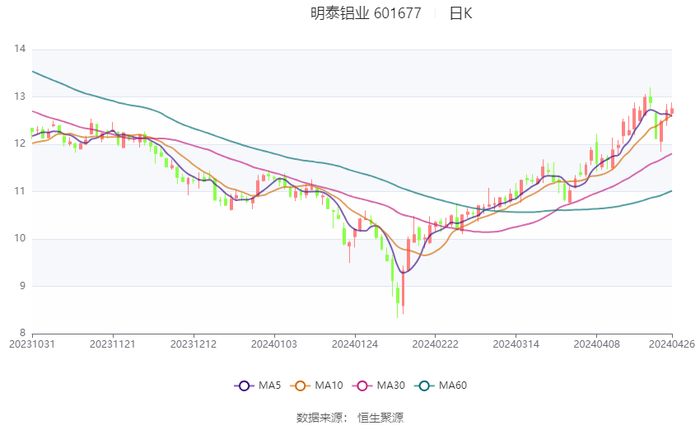Click the 20231031 date axis label

[32, 343]
